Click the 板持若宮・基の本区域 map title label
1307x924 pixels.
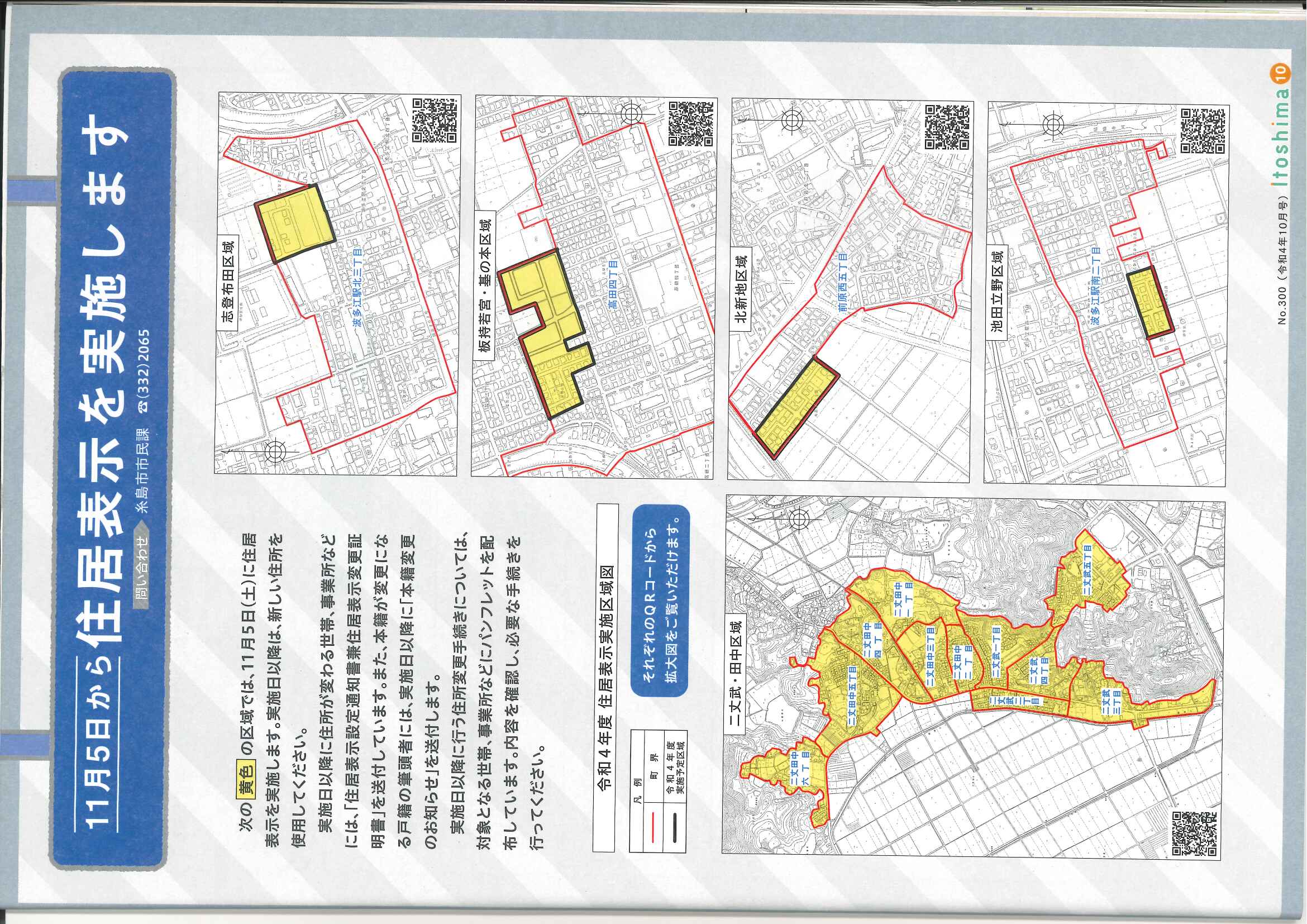[485, 286]
